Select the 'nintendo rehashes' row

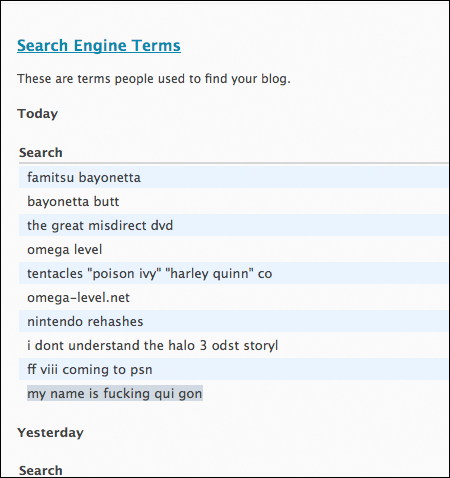[x=233, y=321]
